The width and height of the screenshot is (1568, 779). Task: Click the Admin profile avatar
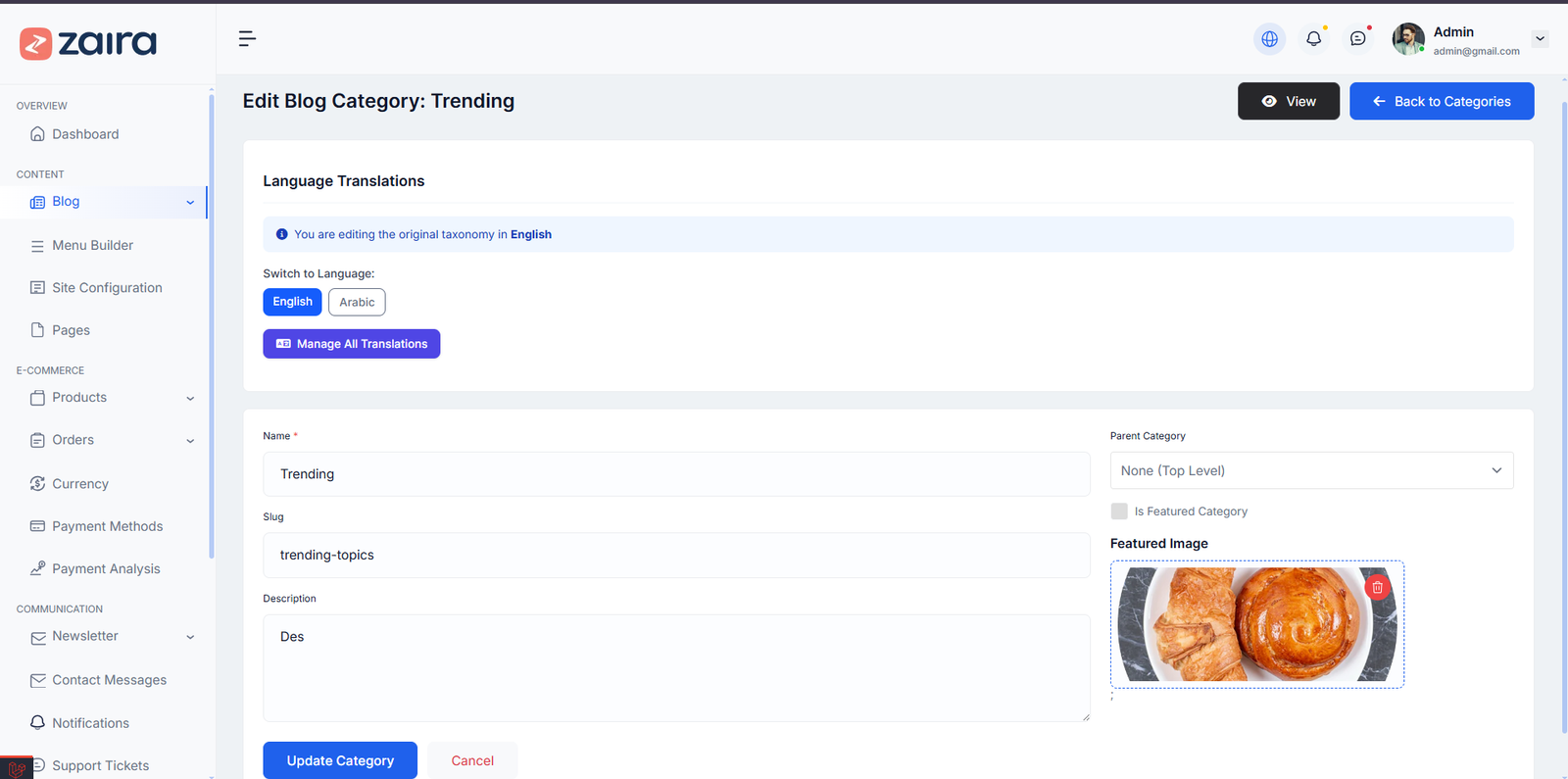(x=1408, y=39)
